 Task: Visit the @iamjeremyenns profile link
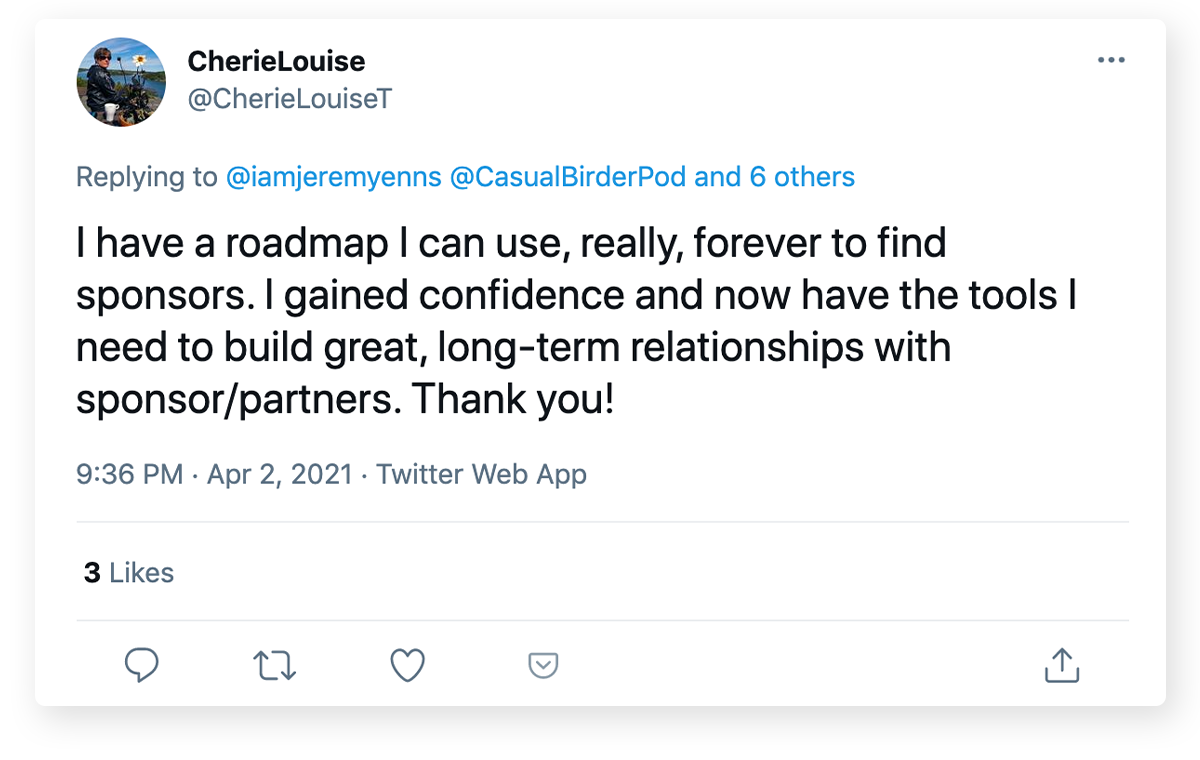(x=334, y=178)
